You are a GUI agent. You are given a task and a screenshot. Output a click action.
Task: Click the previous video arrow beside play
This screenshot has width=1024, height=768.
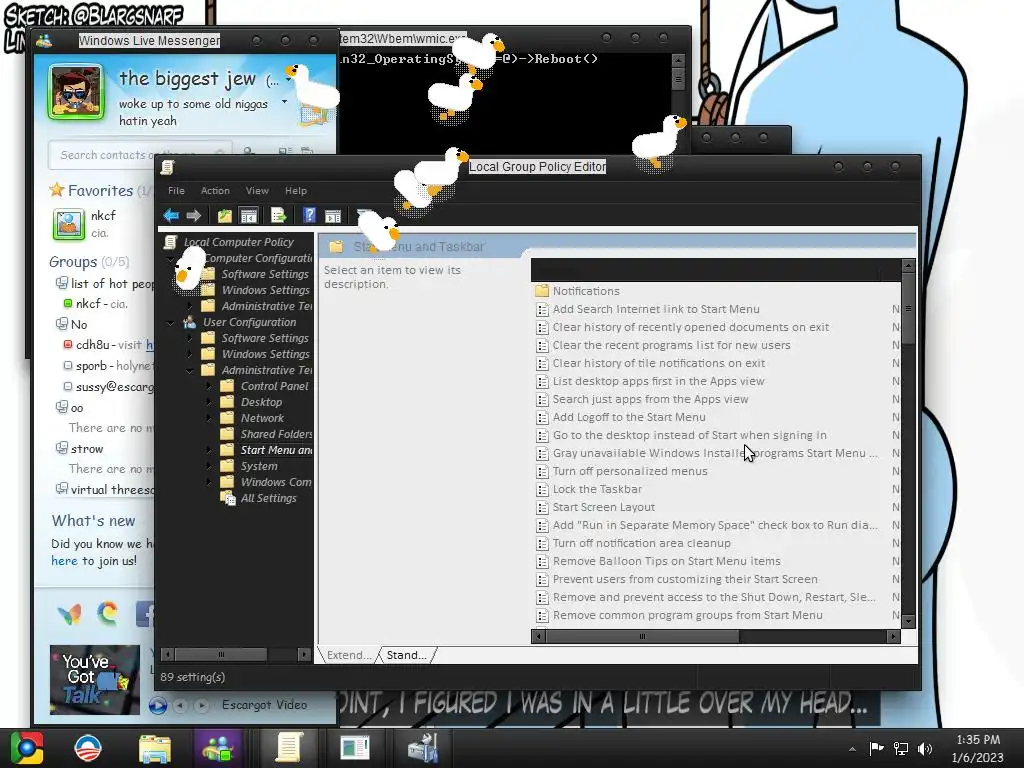tap(180, 705)
